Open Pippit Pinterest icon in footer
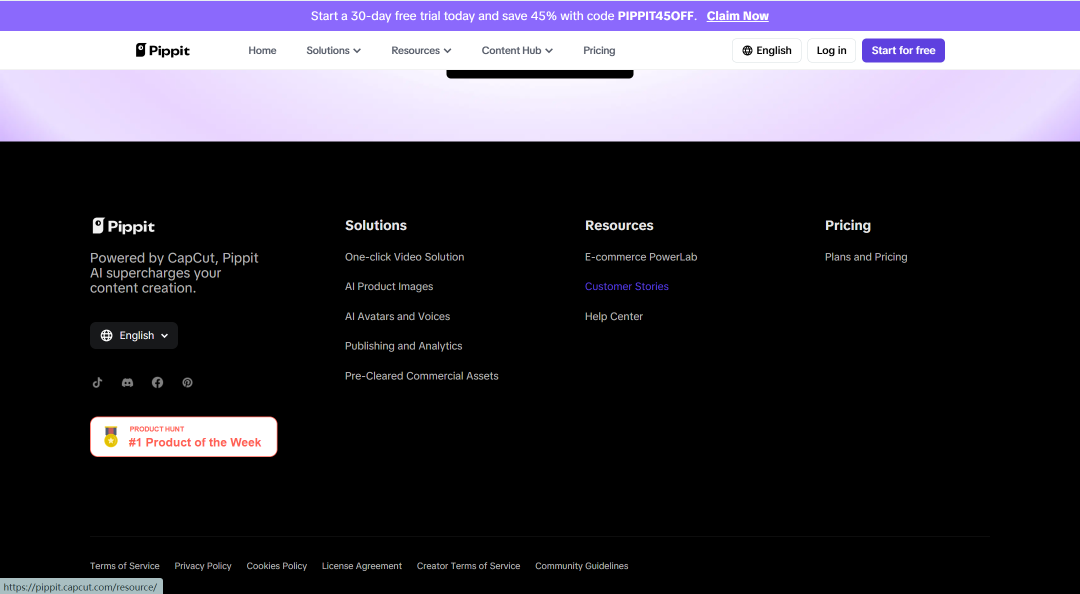Viewport: 1080px width, 594px height. 187,382
